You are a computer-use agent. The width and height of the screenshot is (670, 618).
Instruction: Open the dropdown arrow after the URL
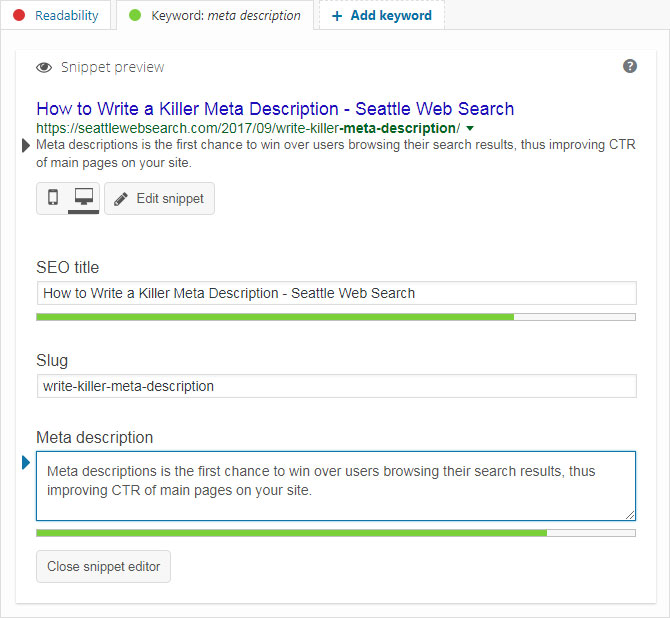[x=470, y=128]
